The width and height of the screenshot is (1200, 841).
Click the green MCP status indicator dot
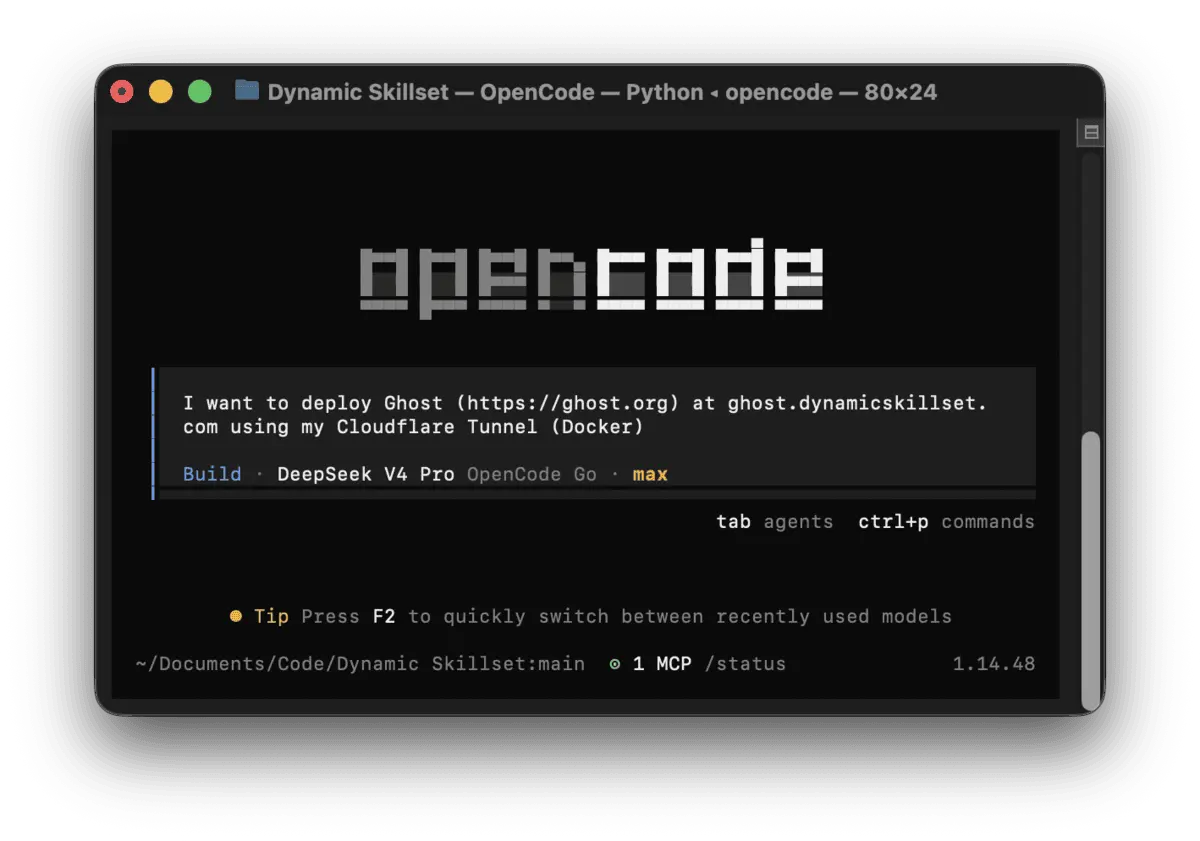(615, 663)
